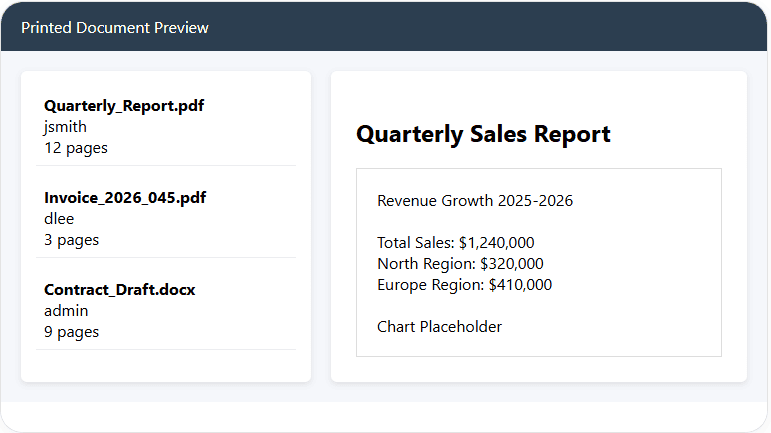Viewport: 771px width, 433px height.
Task: Click the $410,000 Europe Region amount
Action: point(520,285)
